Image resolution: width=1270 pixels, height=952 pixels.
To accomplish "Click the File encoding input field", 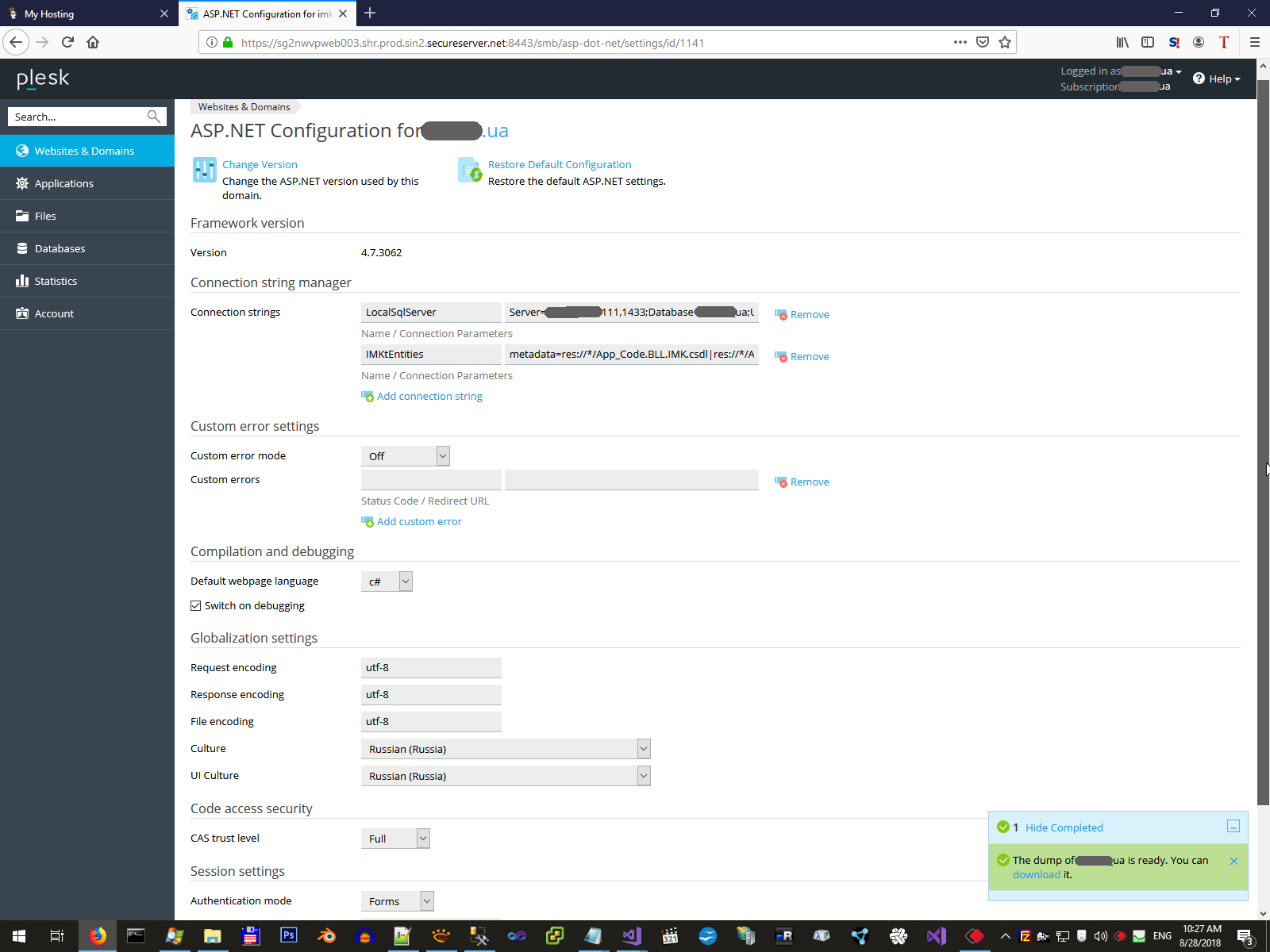I will click(x=431, y=722).
